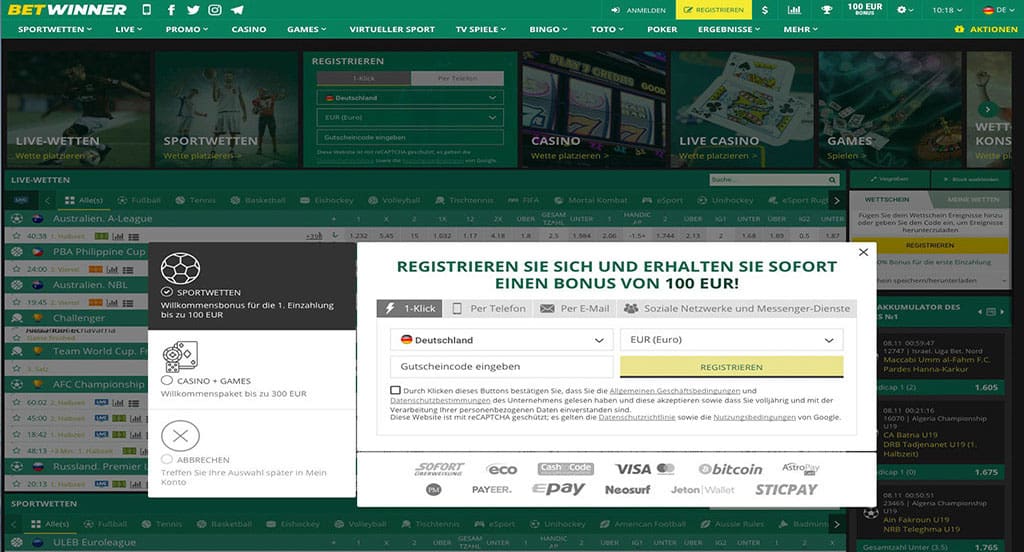
Task: Go to POKER menu item
Action: pyautogui.click(x=662, y=29)
